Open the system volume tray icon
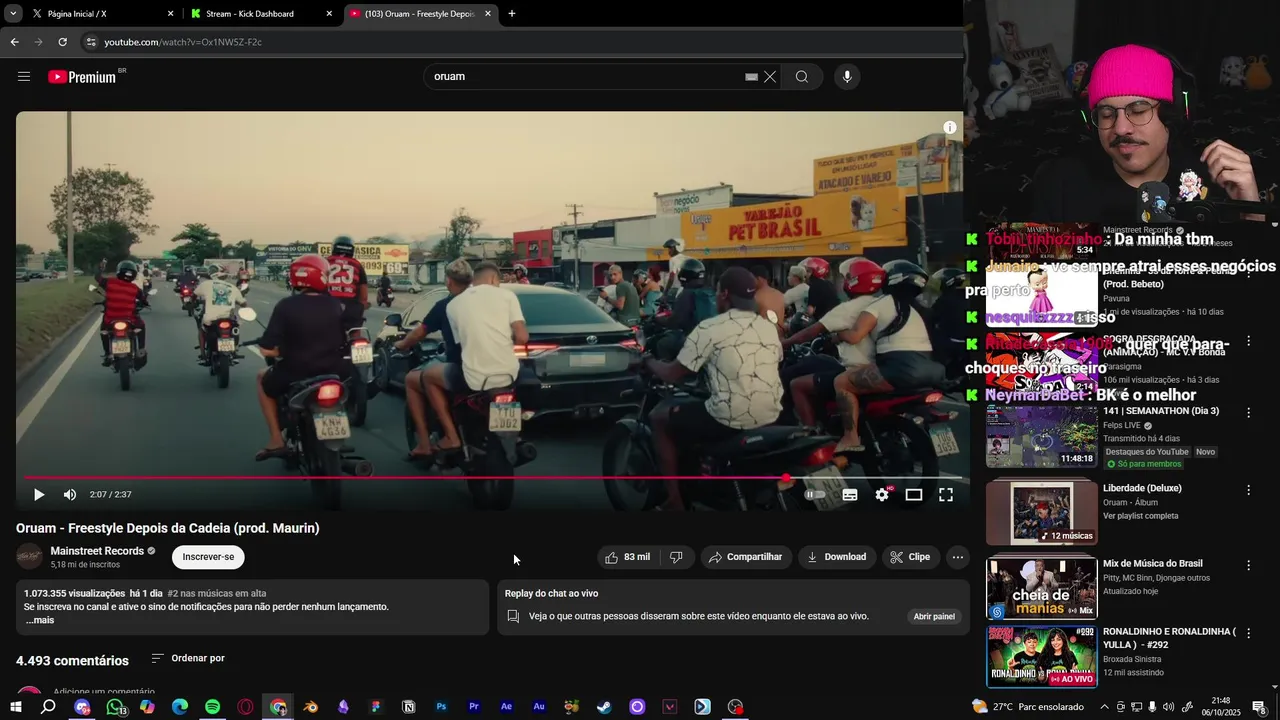This screenshot has height=720, width=1280. click(x=1169, y=707)
